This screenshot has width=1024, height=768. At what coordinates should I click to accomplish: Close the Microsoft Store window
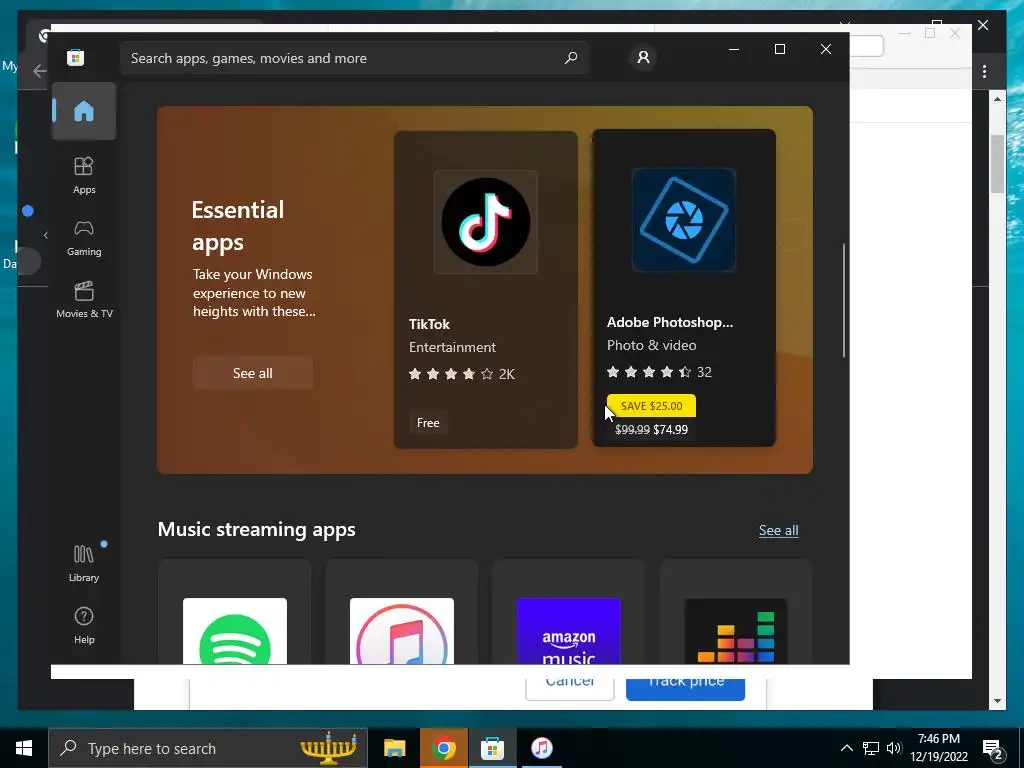(826, 50)
